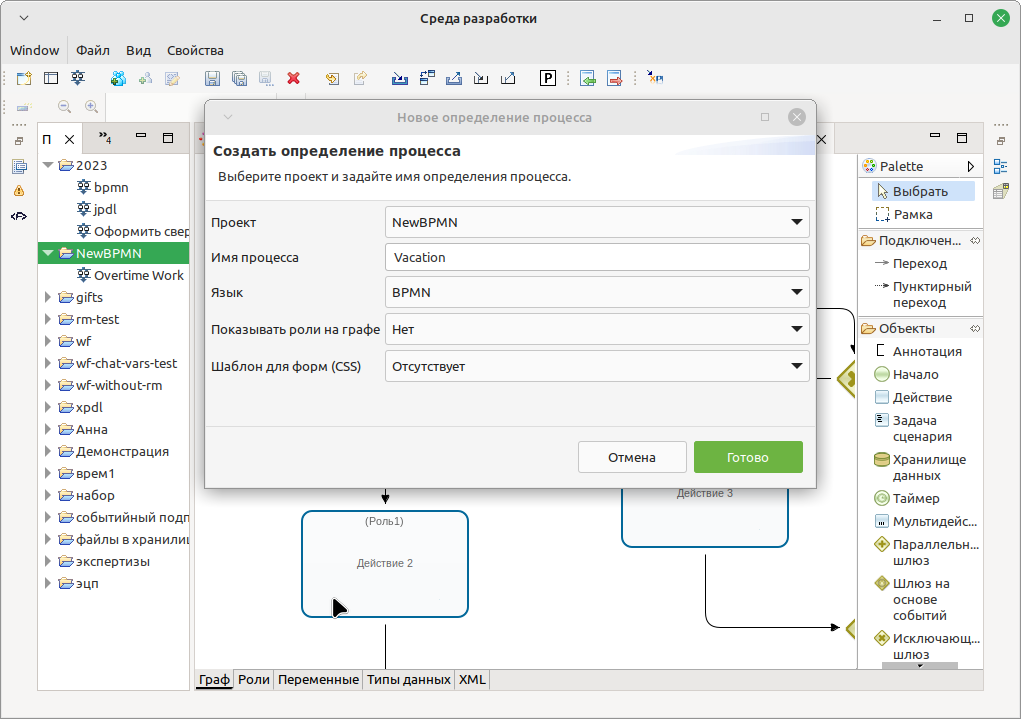Select the Рамка marquee tool
The width and height of the screenshot is (1021, 719).
click(905, 214)
